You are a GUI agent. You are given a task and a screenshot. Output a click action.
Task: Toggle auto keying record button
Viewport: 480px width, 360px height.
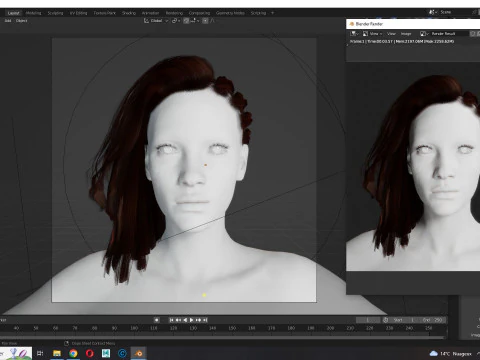coord(157,320)
